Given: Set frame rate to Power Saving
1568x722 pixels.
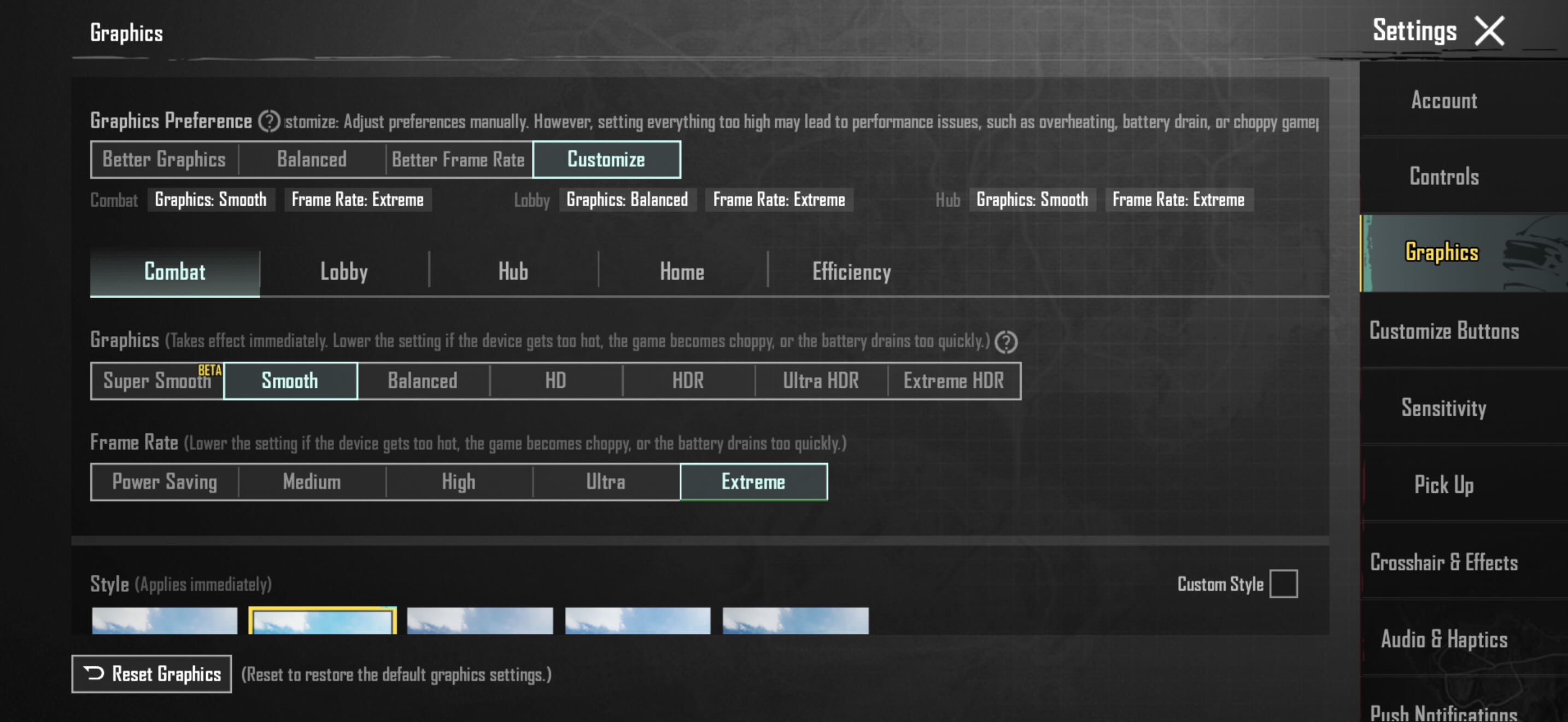Looking at the screenshot, I should (165, 482).
